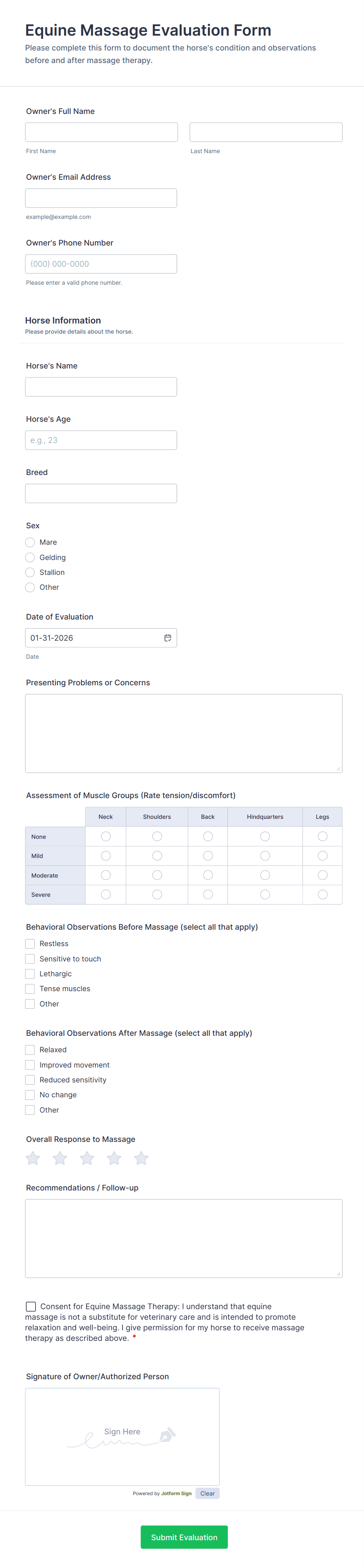Choose the fourth rating star
Screen dimensions: 364x1568
(114, 1158)
